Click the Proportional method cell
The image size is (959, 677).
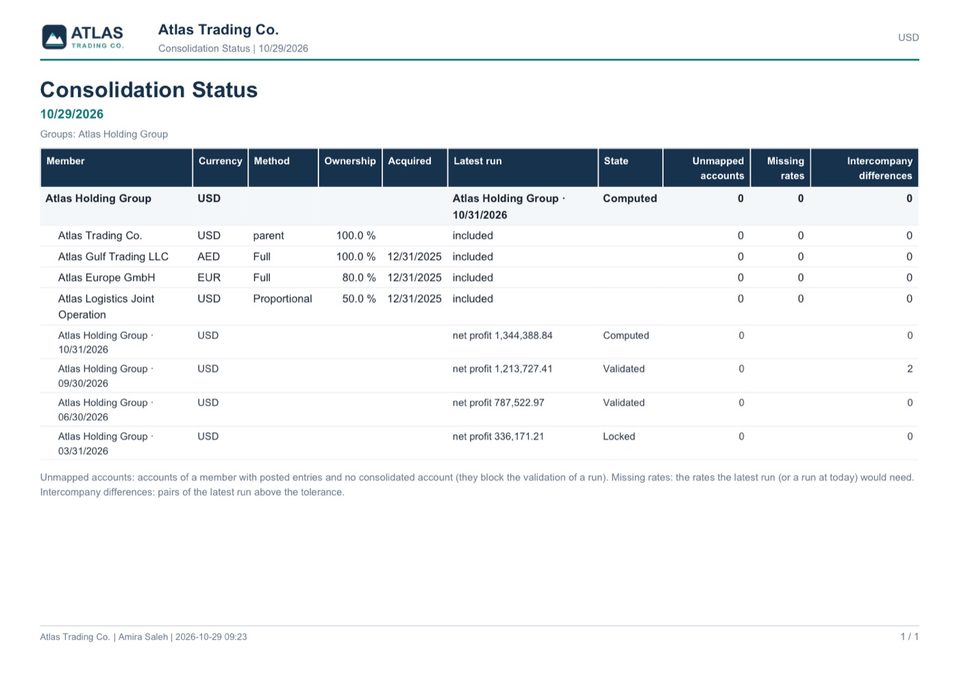tap(283, 298)
